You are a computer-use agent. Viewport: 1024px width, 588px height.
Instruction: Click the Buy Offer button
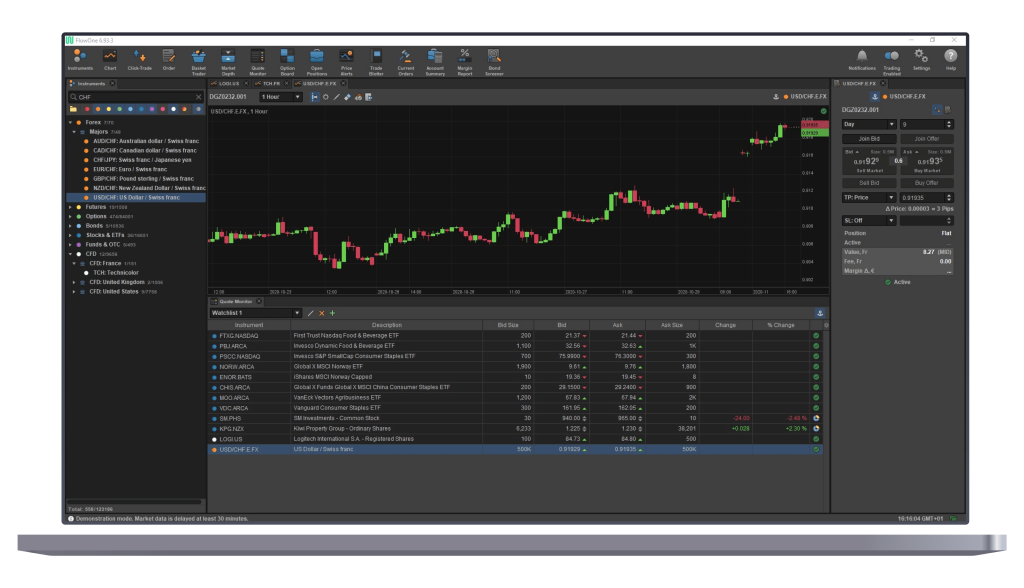[927, 183]
